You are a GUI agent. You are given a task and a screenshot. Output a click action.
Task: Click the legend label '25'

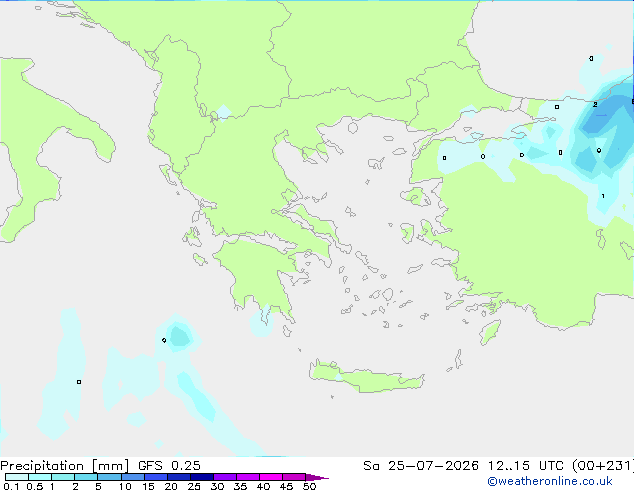[x=194, y=486]
